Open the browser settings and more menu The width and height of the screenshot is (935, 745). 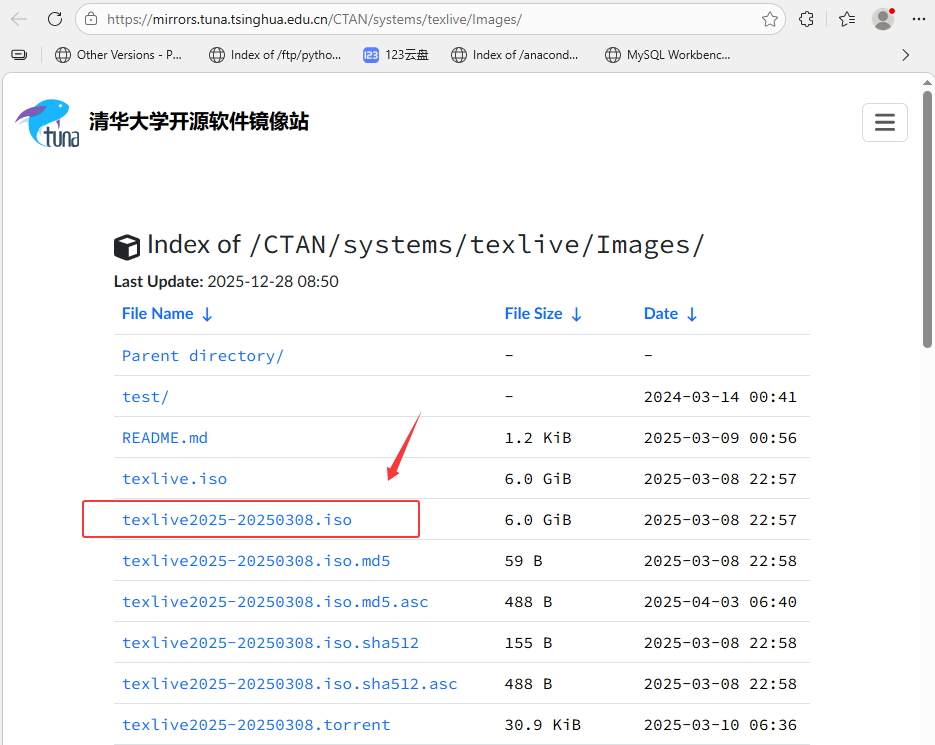click(919, 19)
